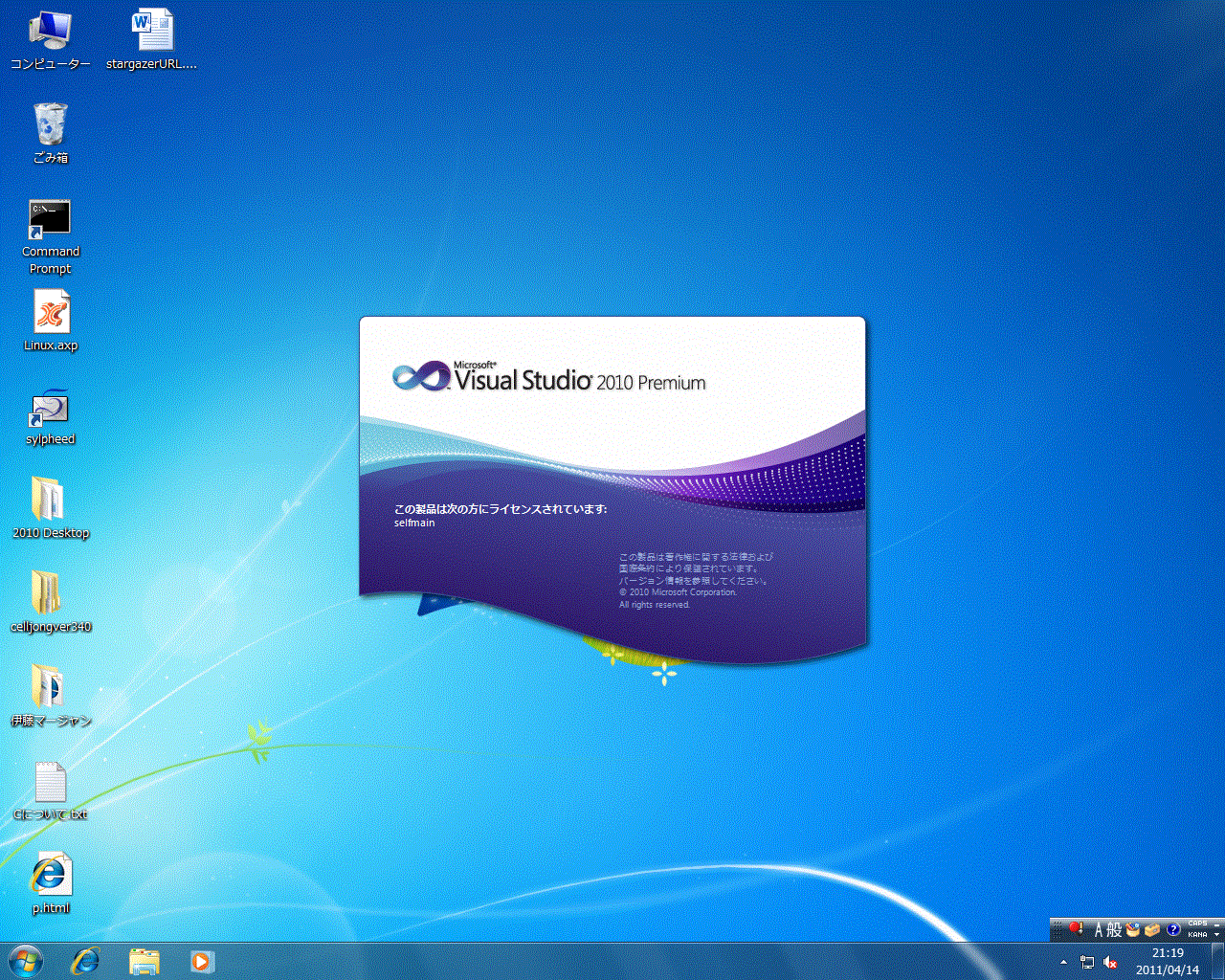Change IME conversion mode '般' button
1225x980 pixels.
click(1114, 930)
